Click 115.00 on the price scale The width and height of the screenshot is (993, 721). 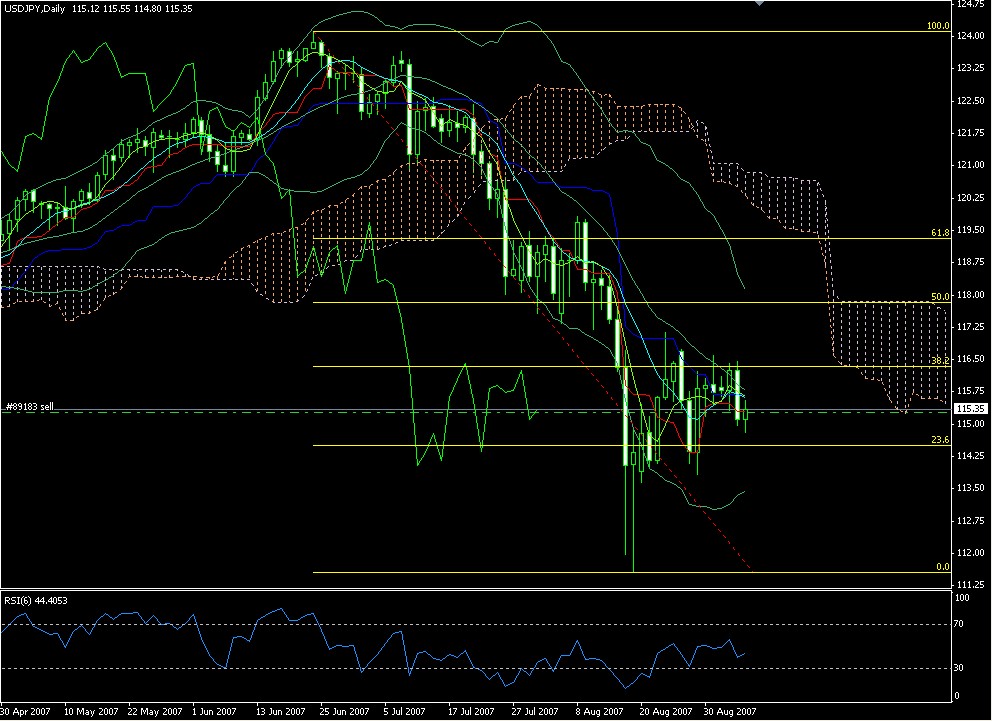pyautogui.click(x=970, y=423)
